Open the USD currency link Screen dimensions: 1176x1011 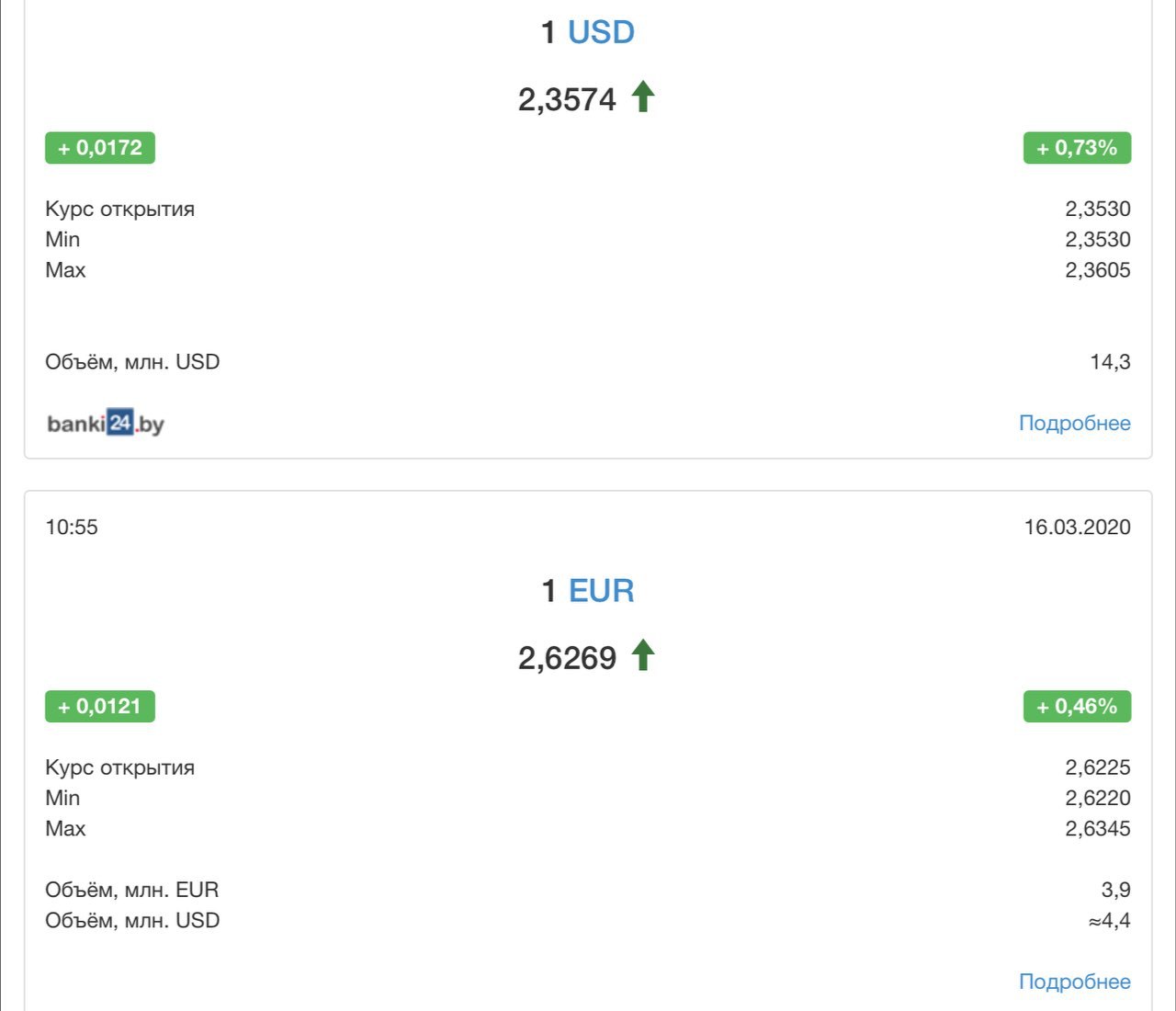[601, 32]
